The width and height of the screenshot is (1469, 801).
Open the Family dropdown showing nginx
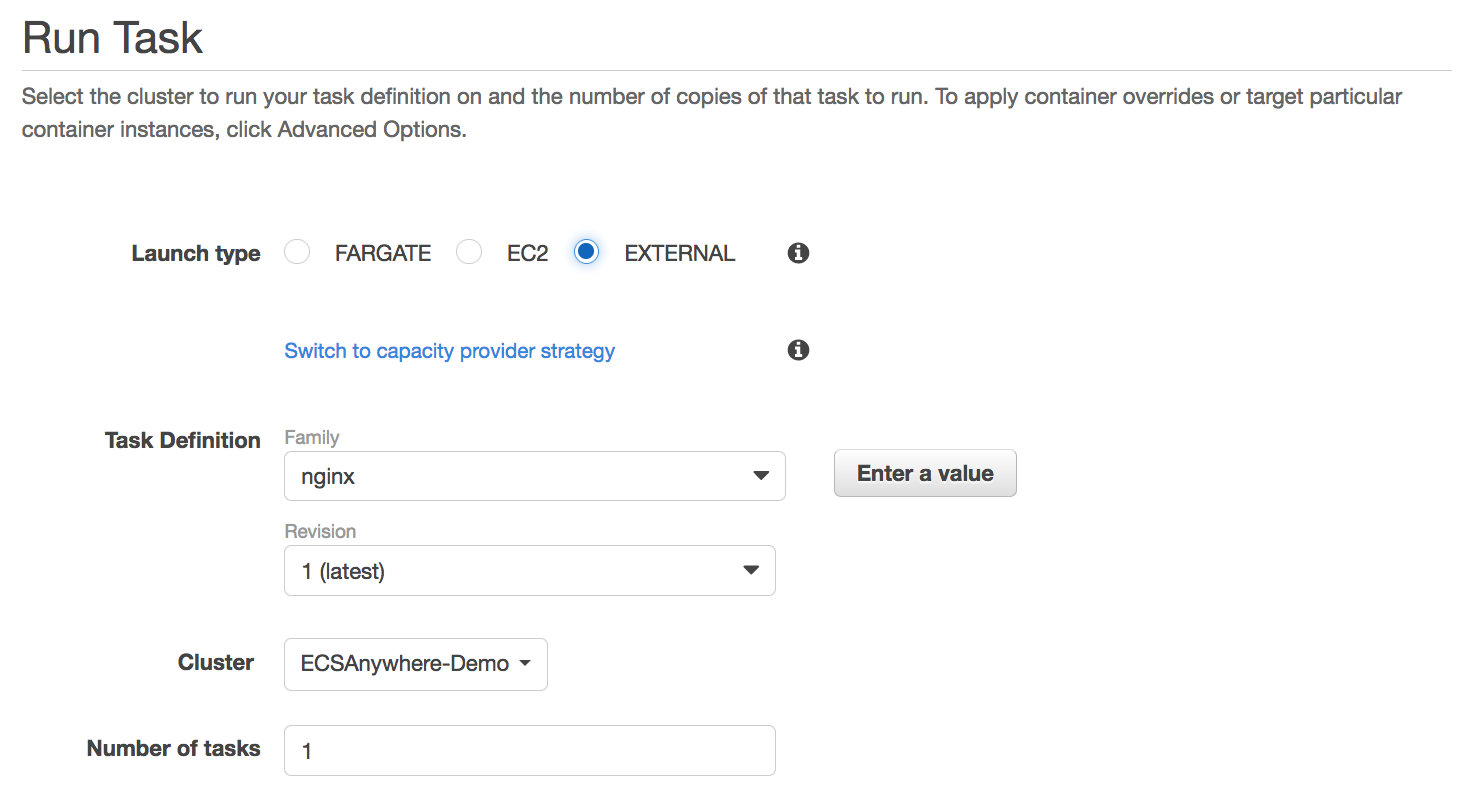(x=535, y=476)
